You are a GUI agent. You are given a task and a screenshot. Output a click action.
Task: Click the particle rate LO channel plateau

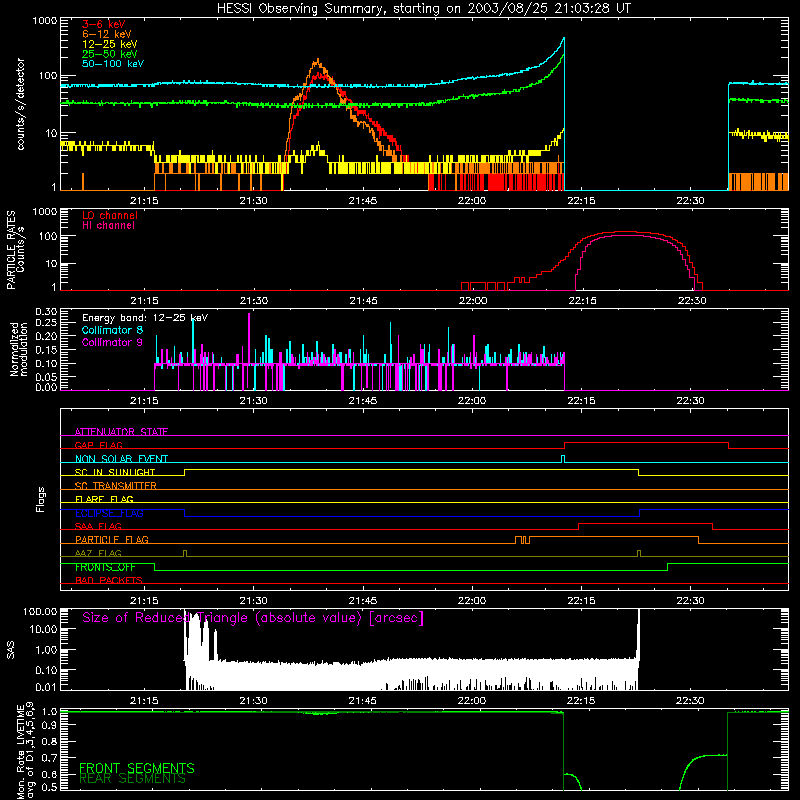625,232
